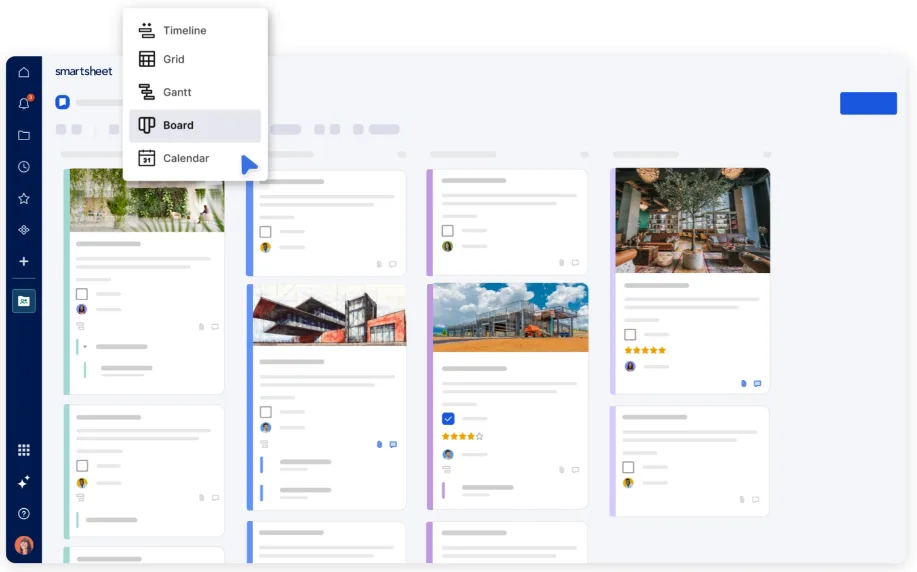Uncheck the checked box on construction card
Screen dimensions: 917x572
pos(448,419)
